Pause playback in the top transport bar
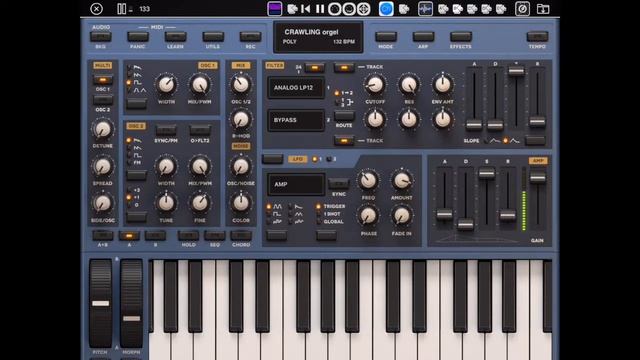640x360 pixels. click(320, 9)
